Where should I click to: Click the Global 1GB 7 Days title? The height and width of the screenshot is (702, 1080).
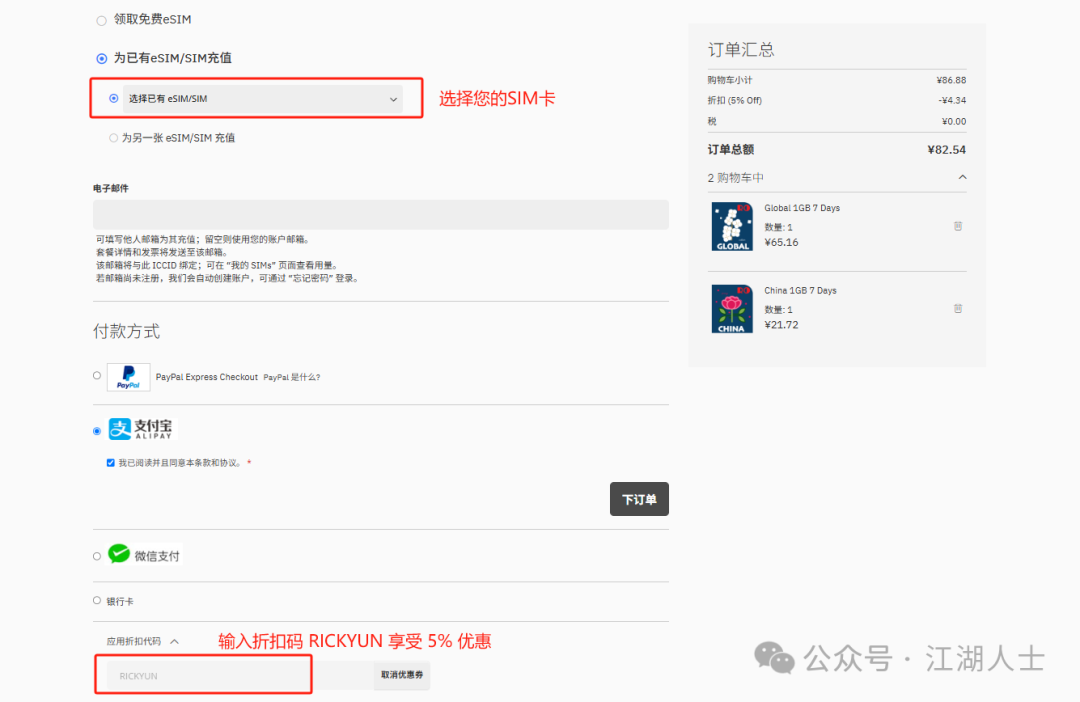tap(802, 208)
